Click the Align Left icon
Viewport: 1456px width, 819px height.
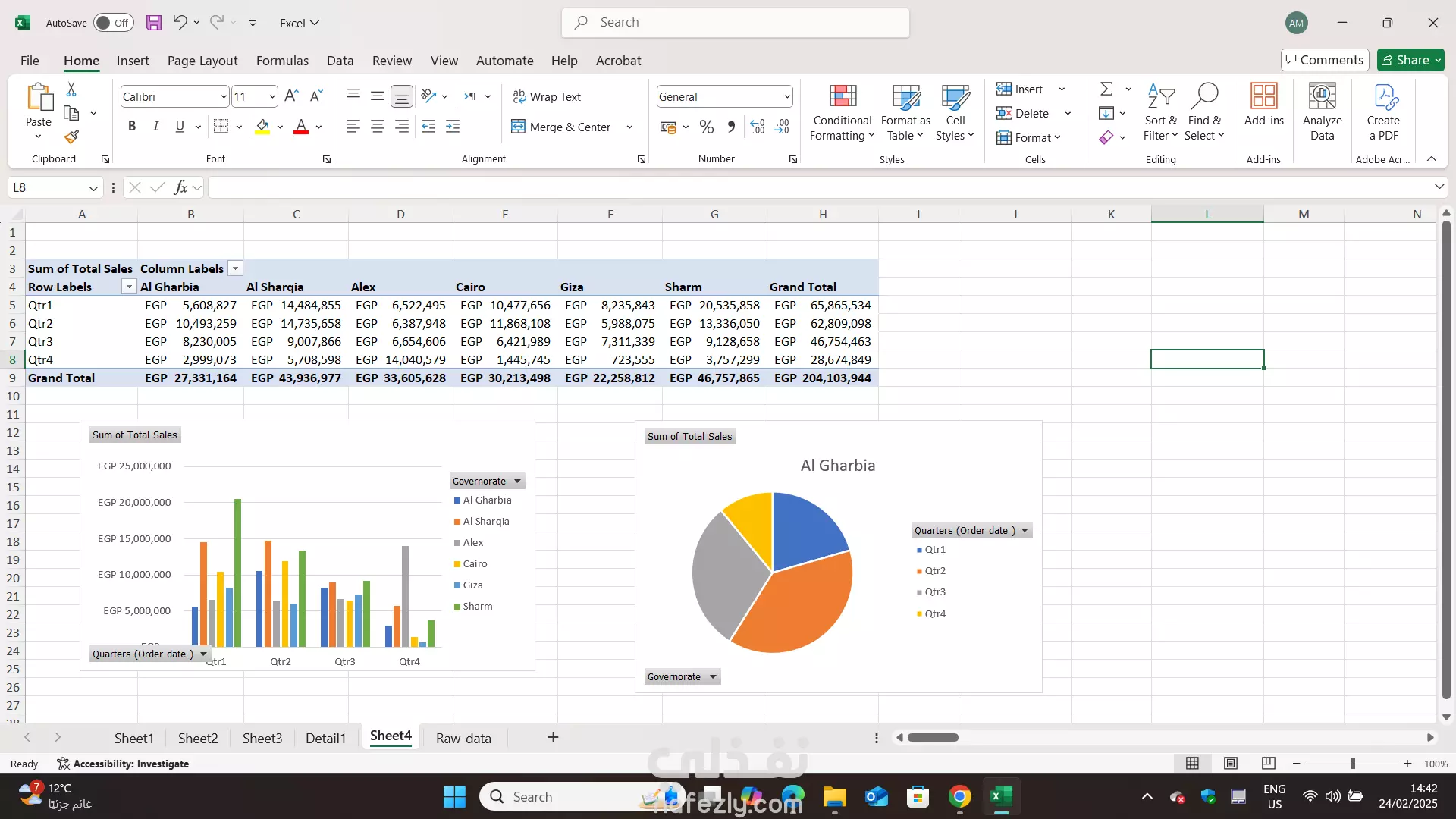pyautogui.click(x=353, y=127)
